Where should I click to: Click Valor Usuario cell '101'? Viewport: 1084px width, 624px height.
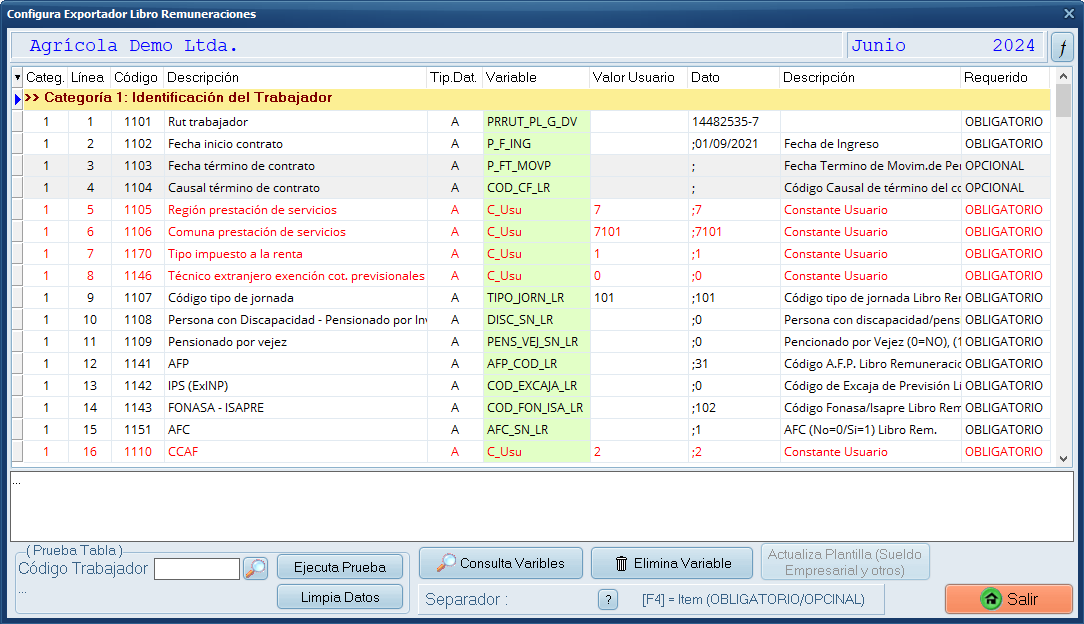coord(639,298)
